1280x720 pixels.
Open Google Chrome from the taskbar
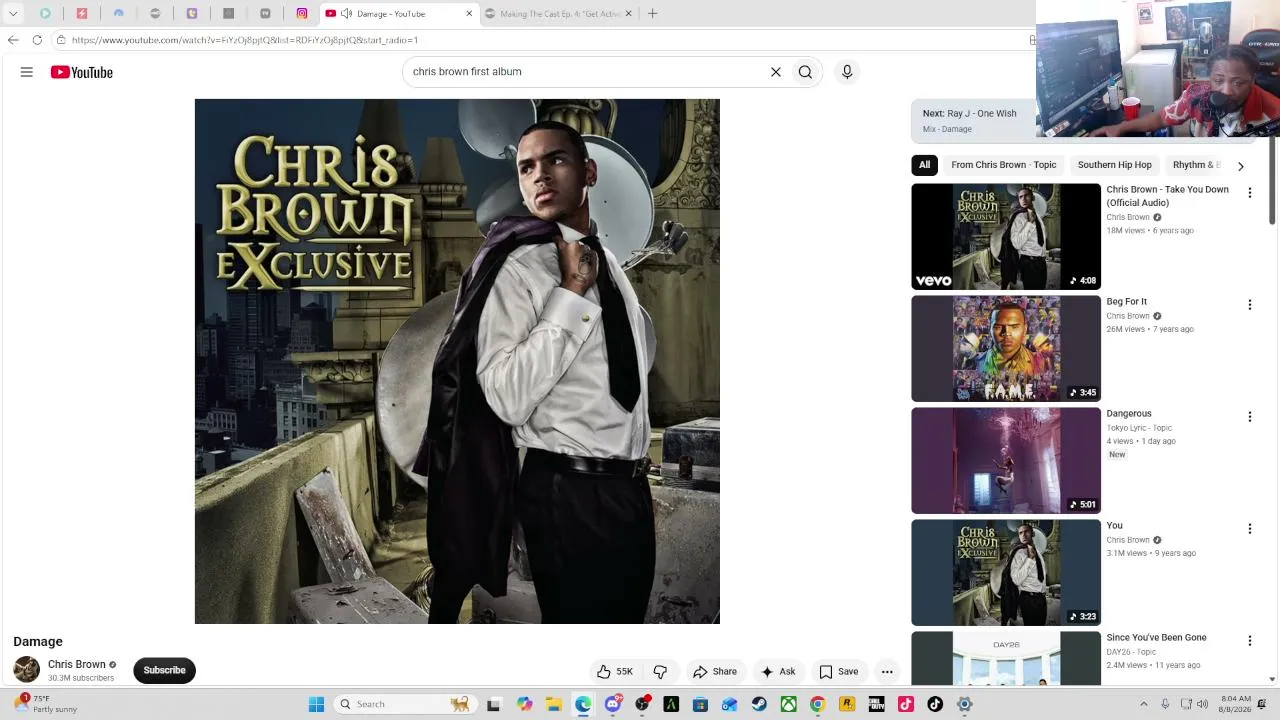pos(817,704)
